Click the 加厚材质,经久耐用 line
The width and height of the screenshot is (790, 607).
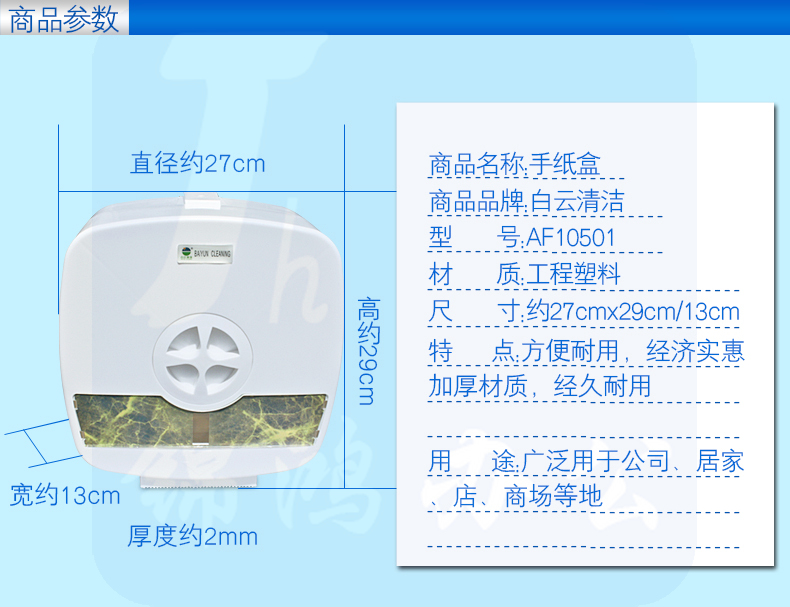tap(540, 385)
